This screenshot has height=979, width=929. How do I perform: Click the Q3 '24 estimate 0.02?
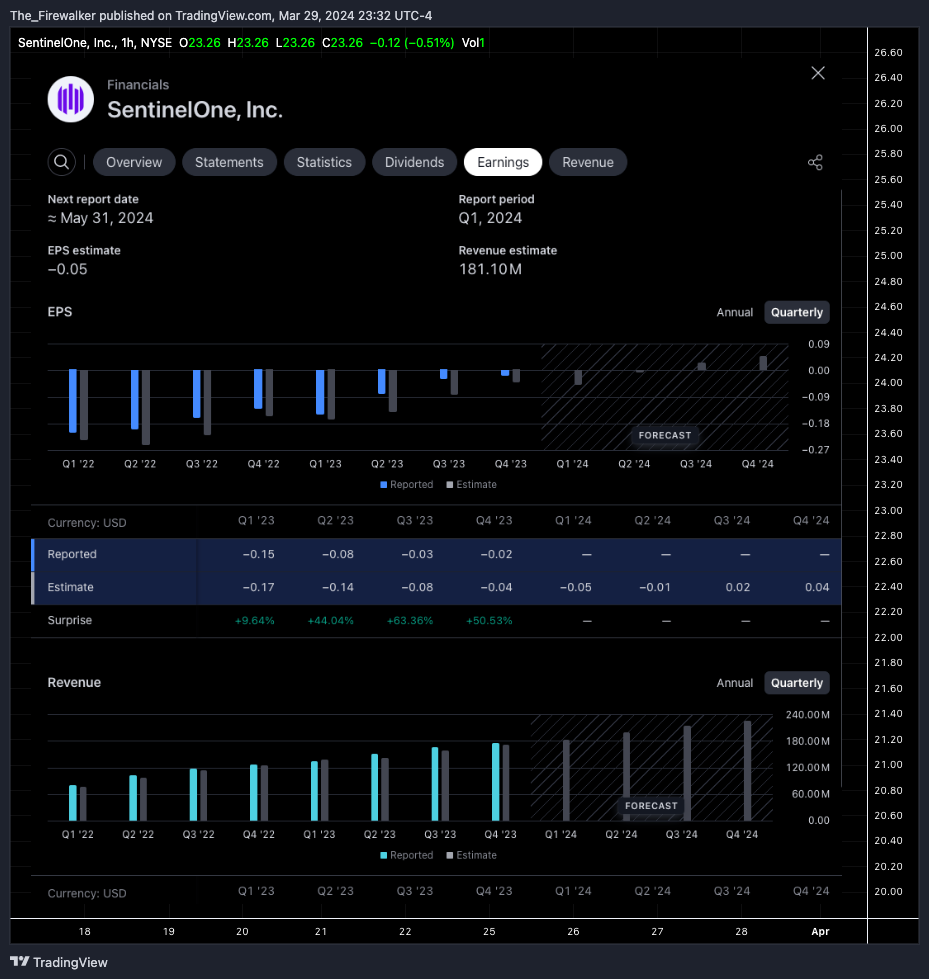pyautogui.click(x=737, y=588)
